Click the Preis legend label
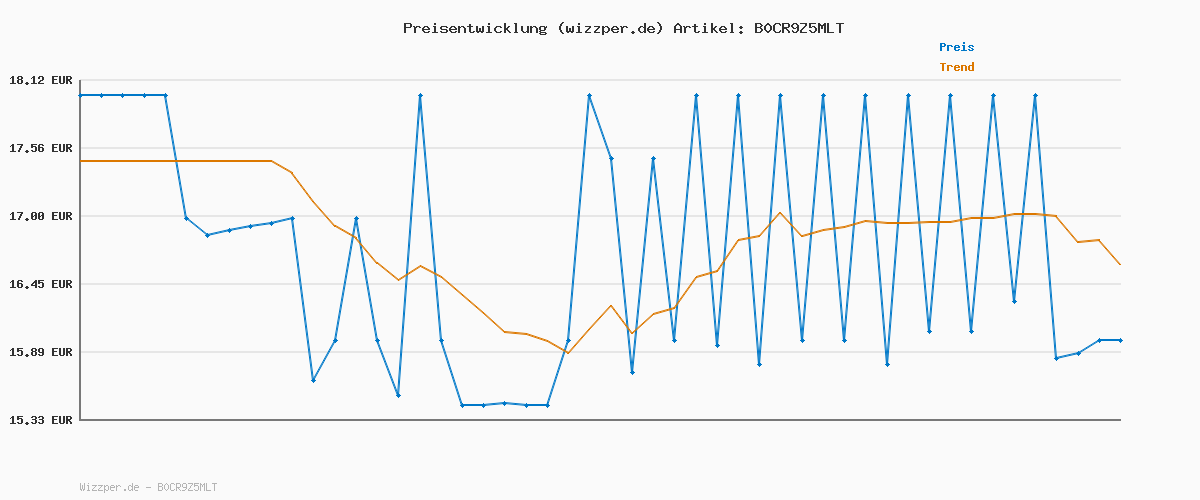 (956, 47)
